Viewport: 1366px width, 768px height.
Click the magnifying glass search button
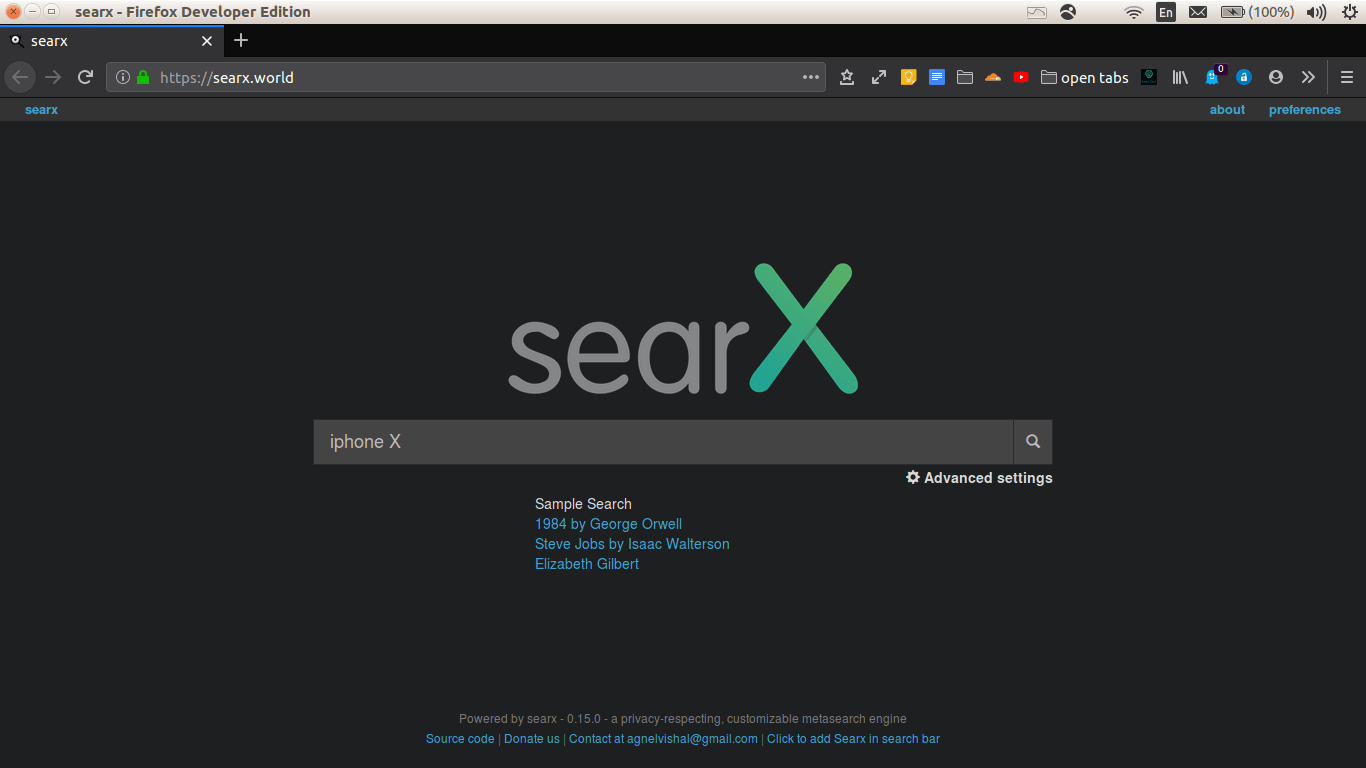tap(1032, 441)
